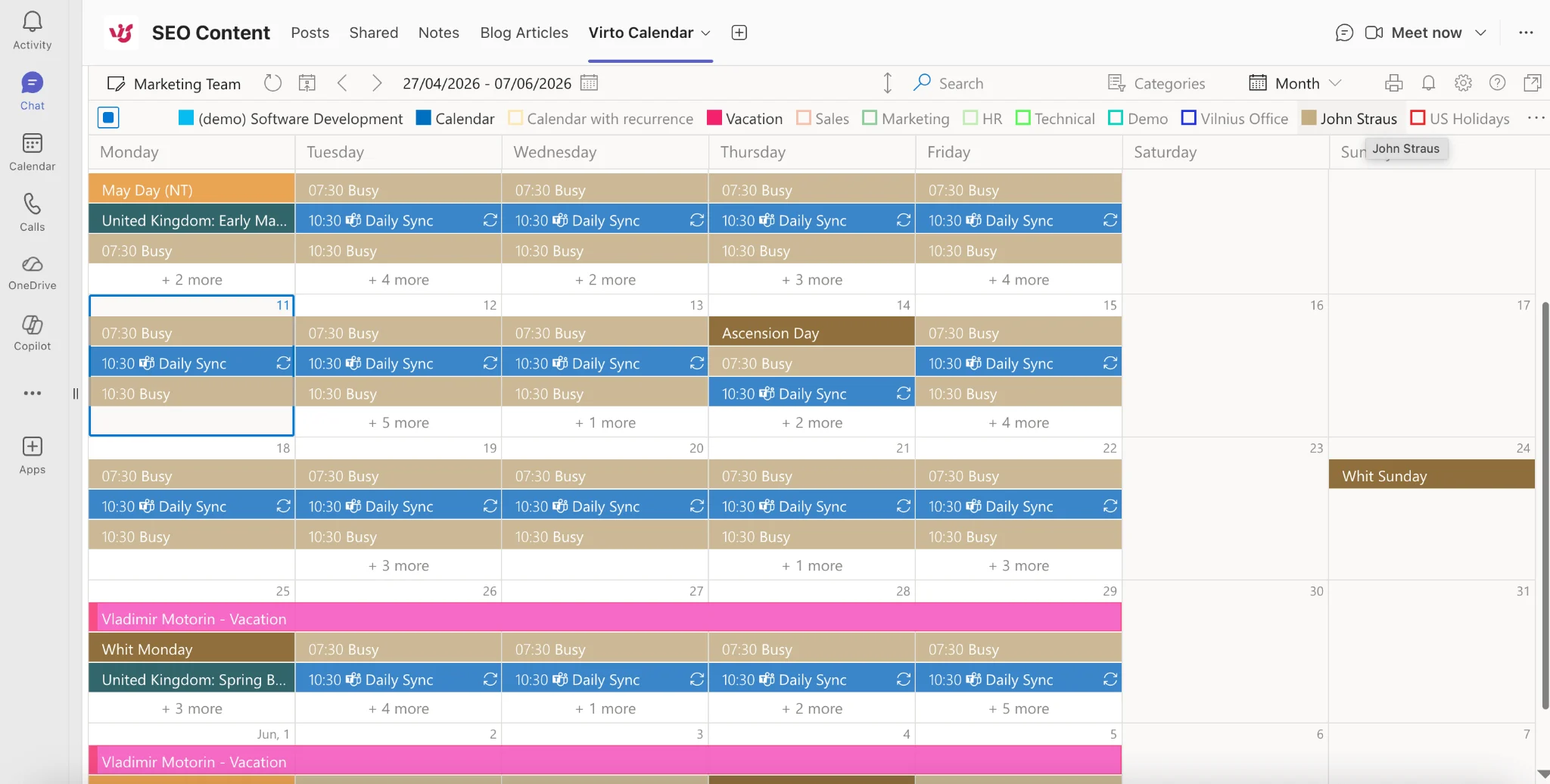
Task: Click the SEO Content team logo
Action: [x=121, y=33]
